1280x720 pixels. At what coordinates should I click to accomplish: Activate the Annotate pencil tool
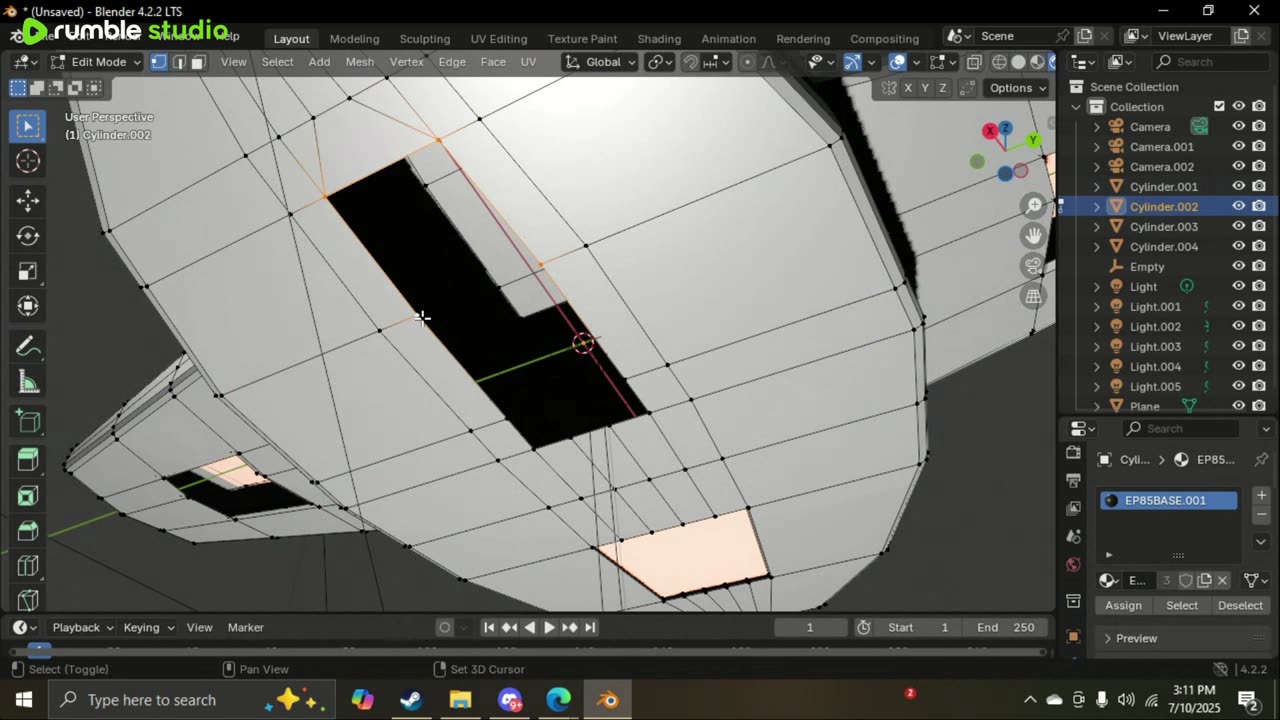(x=28, y=347)
